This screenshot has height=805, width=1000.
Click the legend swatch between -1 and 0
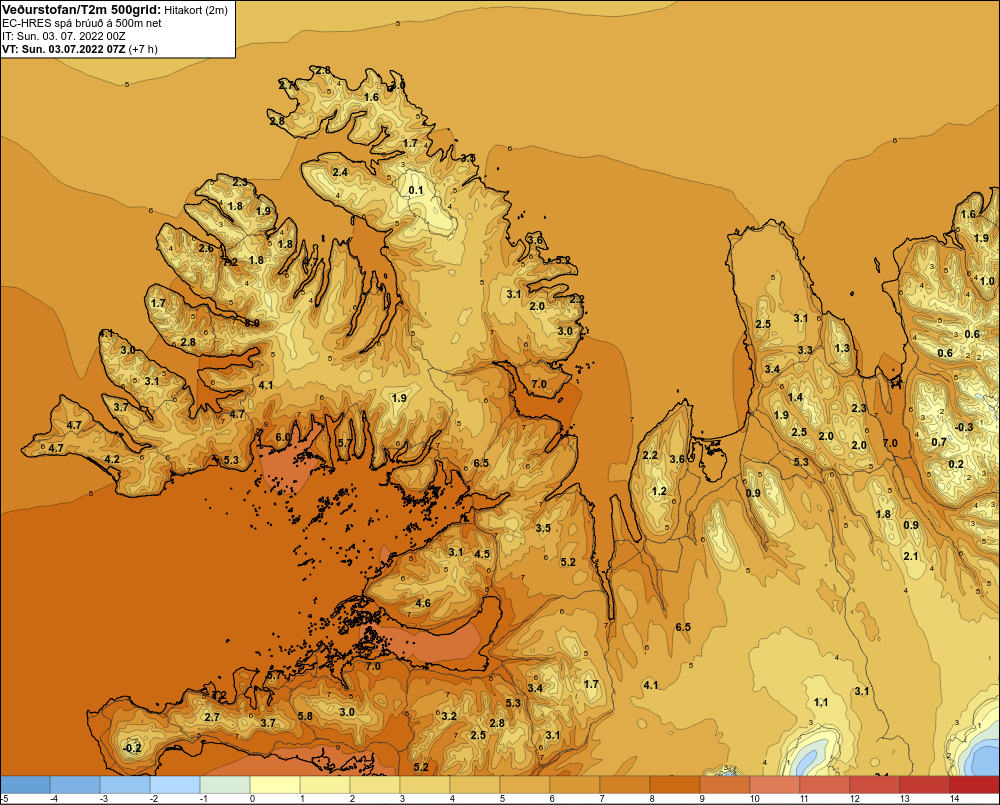pos(225,784)
